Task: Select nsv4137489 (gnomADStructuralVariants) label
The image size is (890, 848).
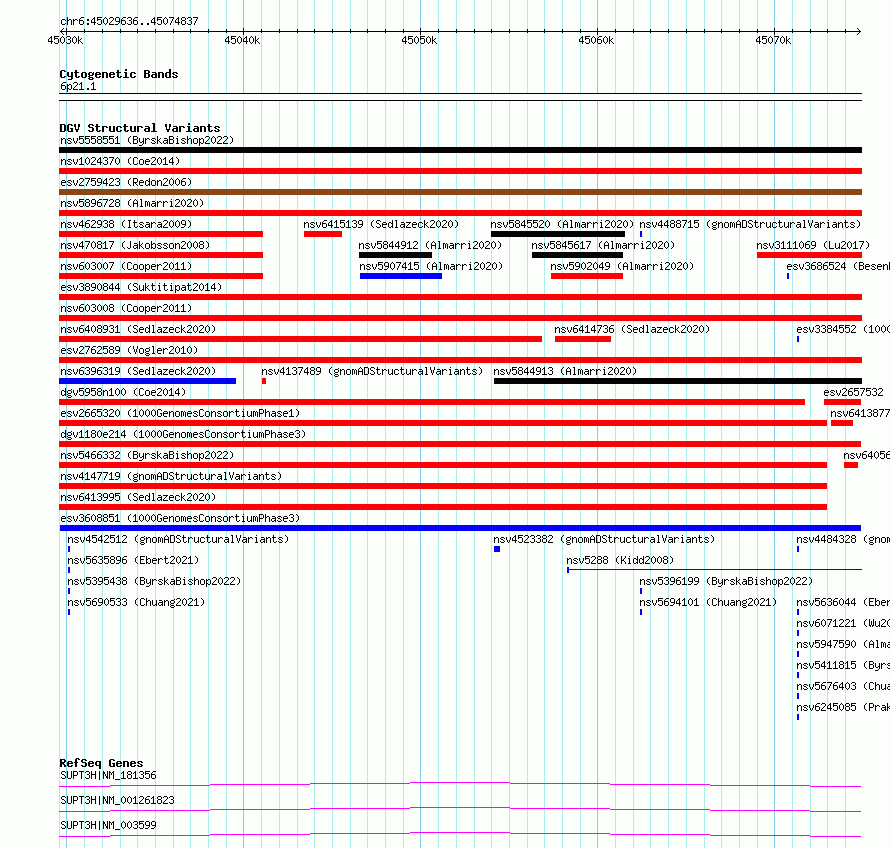Action: 372,371
